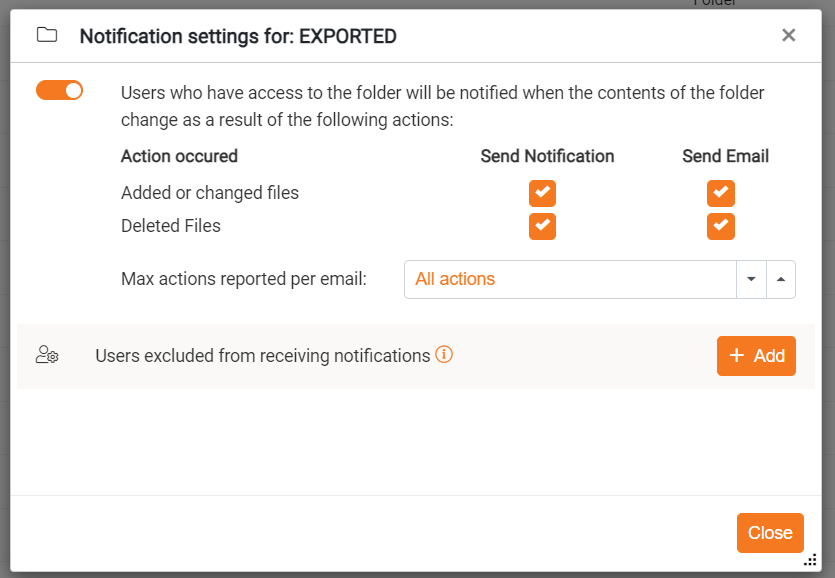Disable Send Notification for Deleted Files
Image resolution: width=835 pixels, height=578 pixels.
click(x=542, y=226)
